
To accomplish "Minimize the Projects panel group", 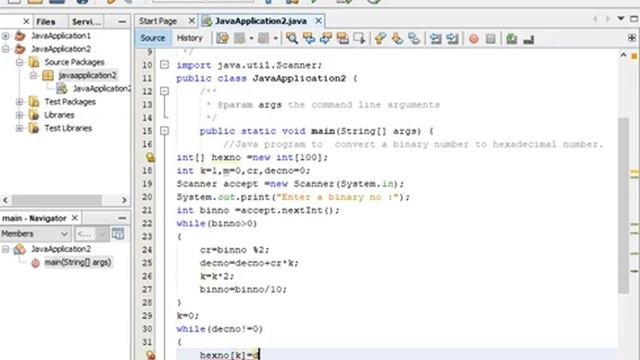I will tap(122, 21).
